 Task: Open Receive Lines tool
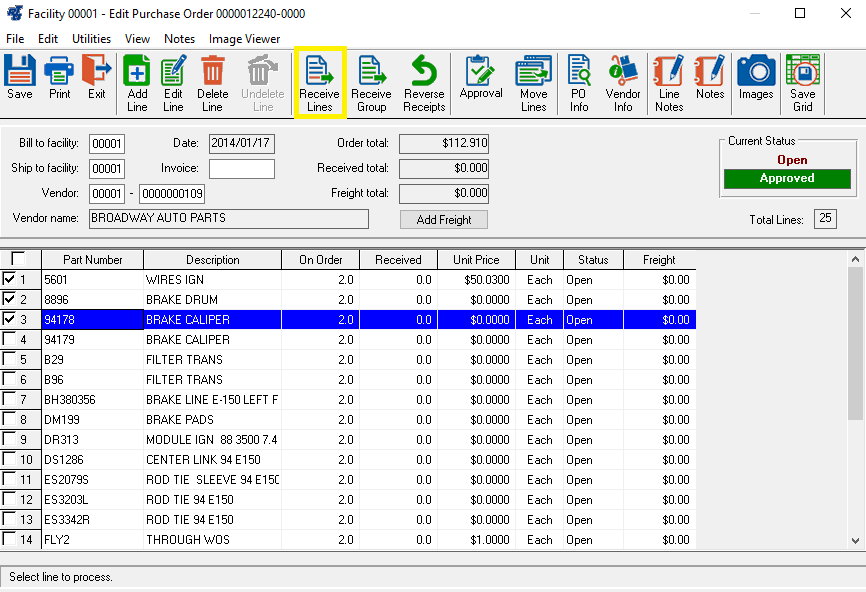click(x=320, y=82)
